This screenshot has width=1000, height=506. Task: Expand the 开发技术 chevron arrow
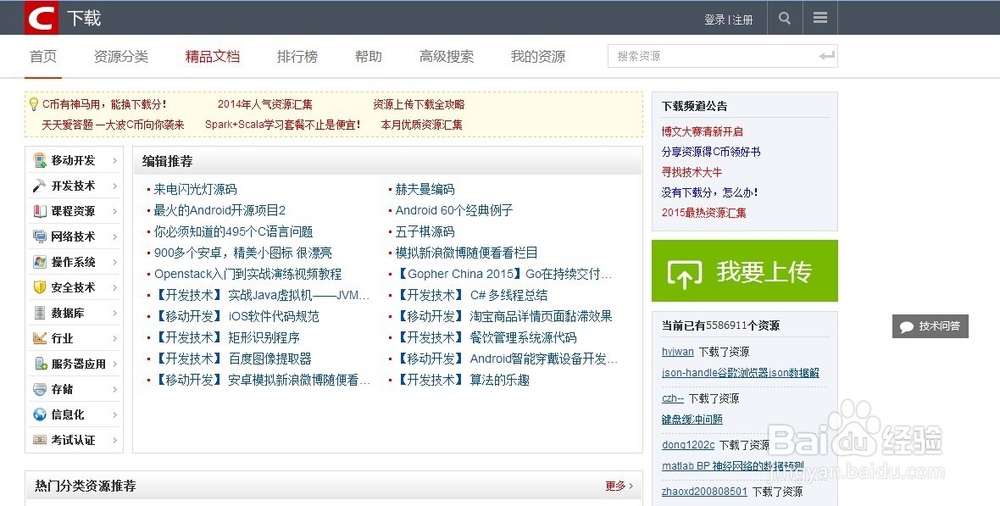pos(115,186)
